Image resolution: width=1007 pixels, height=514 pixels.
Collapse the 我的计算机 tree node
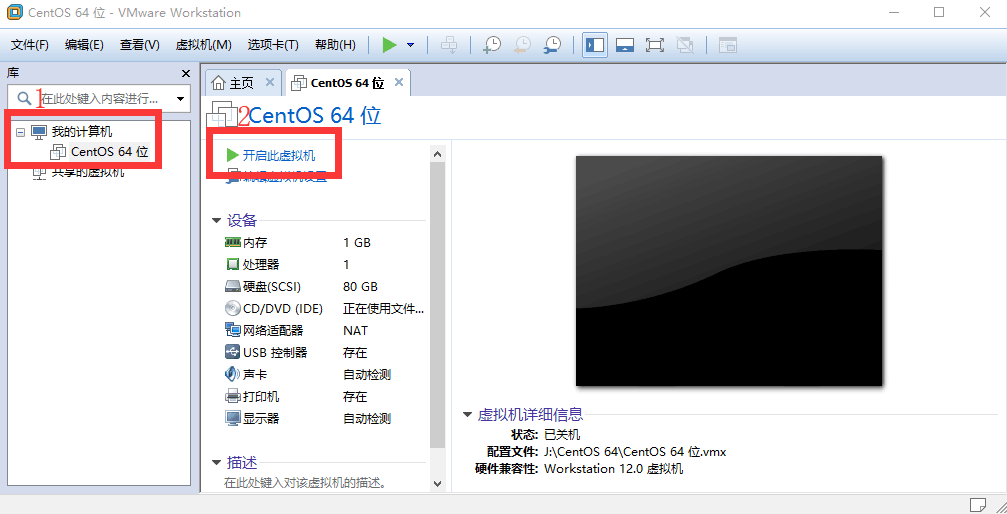(x=21, y=132)
